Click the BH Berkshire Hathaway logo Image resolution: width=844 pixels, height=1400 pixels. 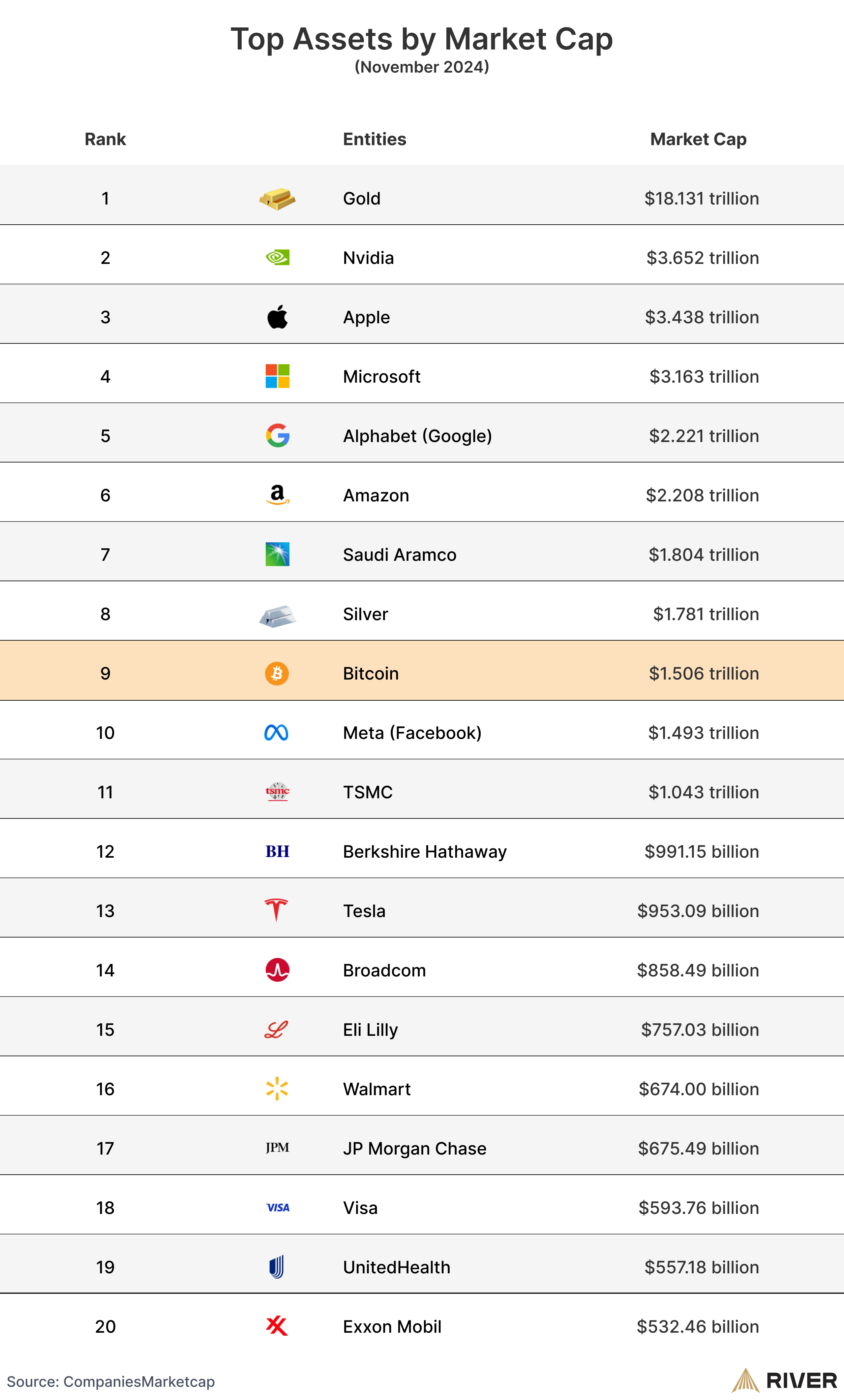pos(277,851)
